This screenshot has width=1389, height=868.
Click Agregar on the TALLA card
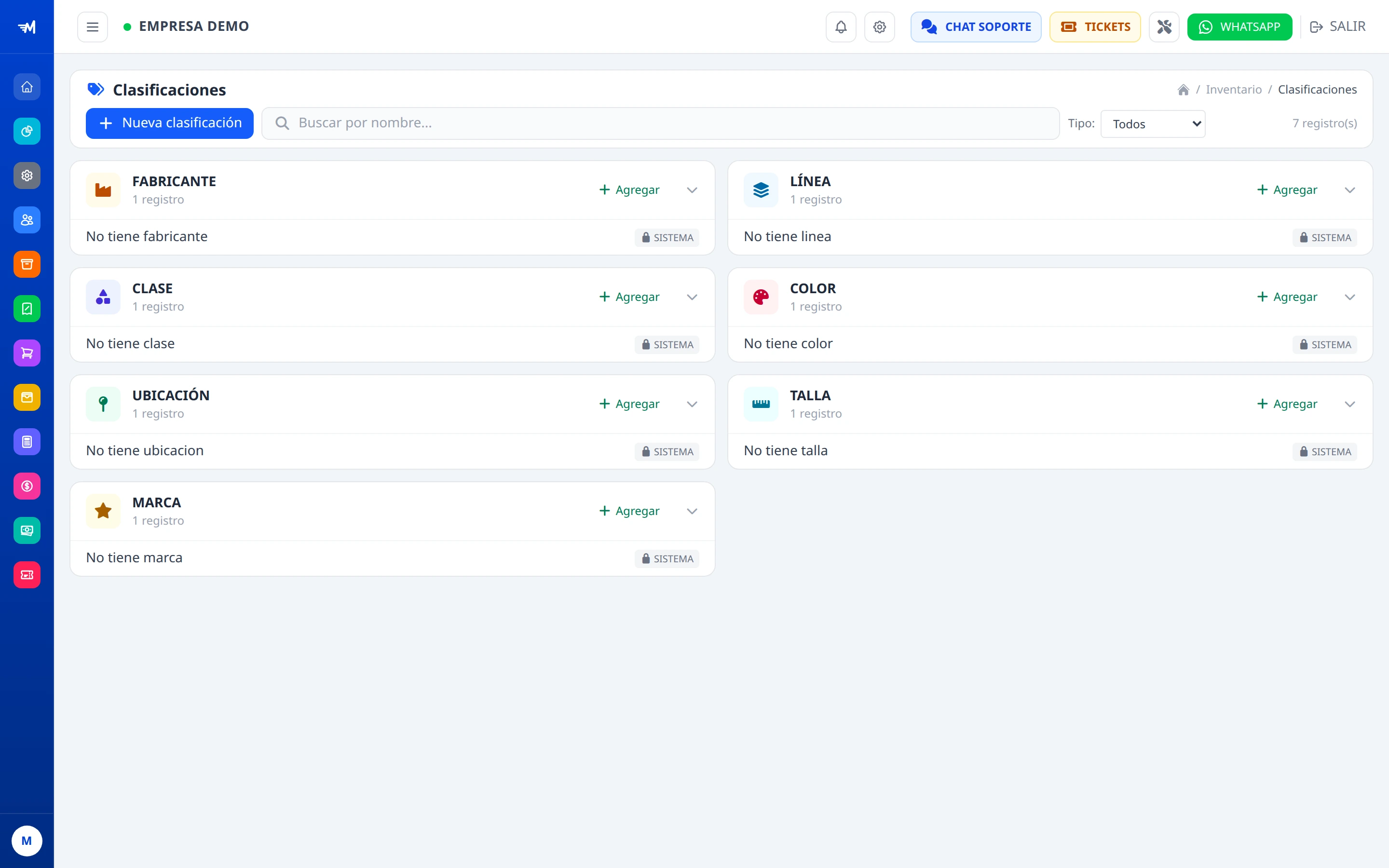(1287, 404)
